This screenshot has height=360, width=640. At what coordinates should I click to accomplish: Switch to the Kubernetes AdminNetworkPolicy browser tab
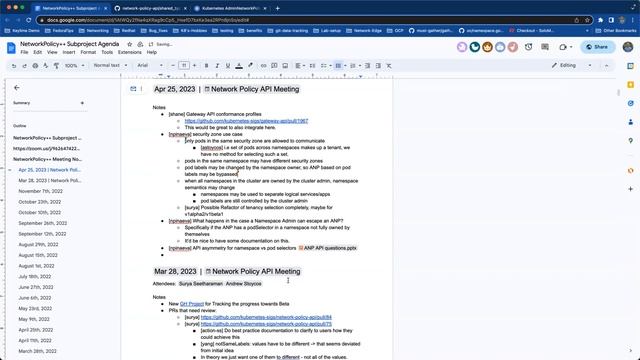click(231, 8)
